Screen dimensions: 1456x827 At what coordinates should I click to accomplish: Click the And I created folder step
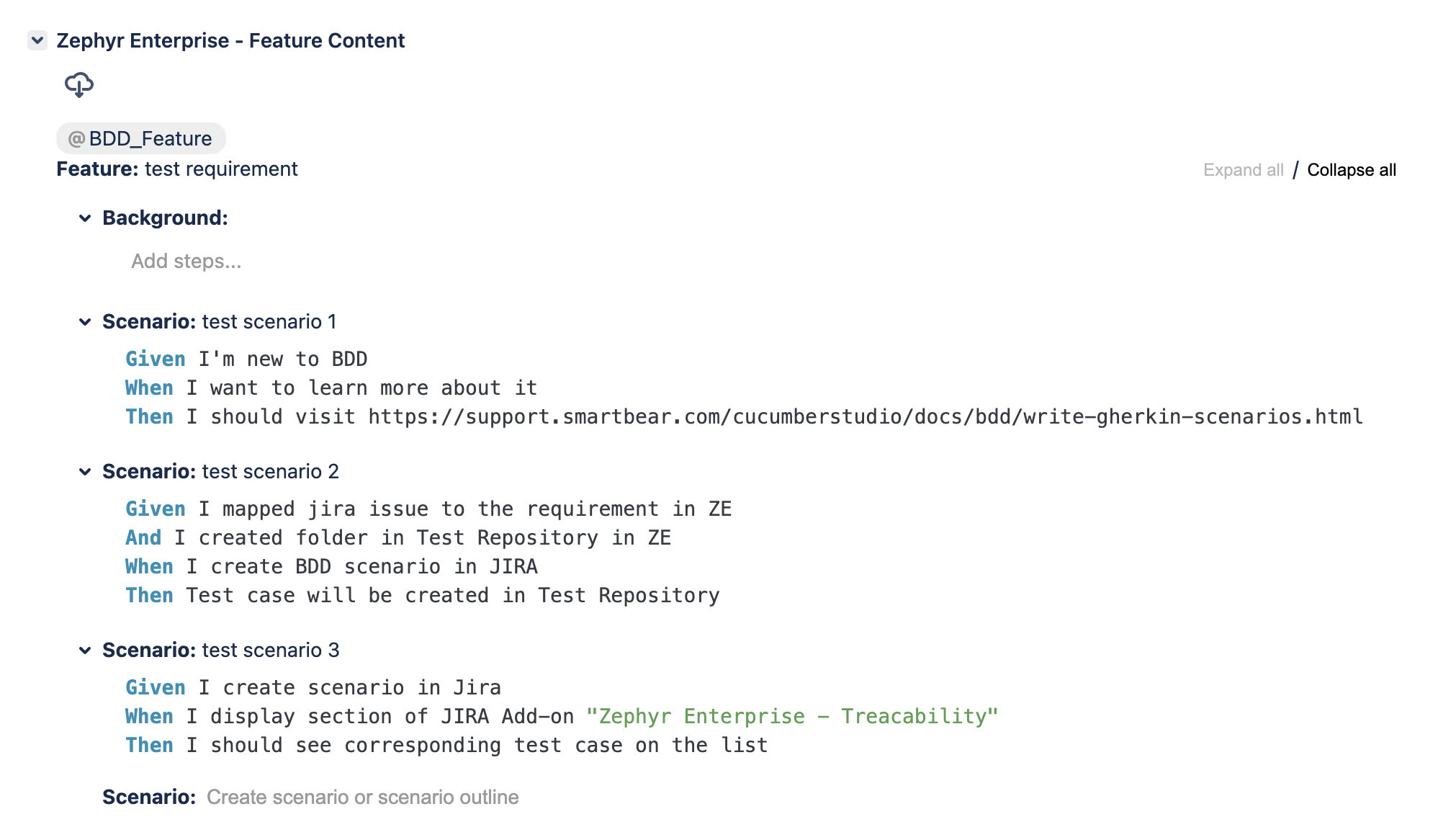point(397,538)
